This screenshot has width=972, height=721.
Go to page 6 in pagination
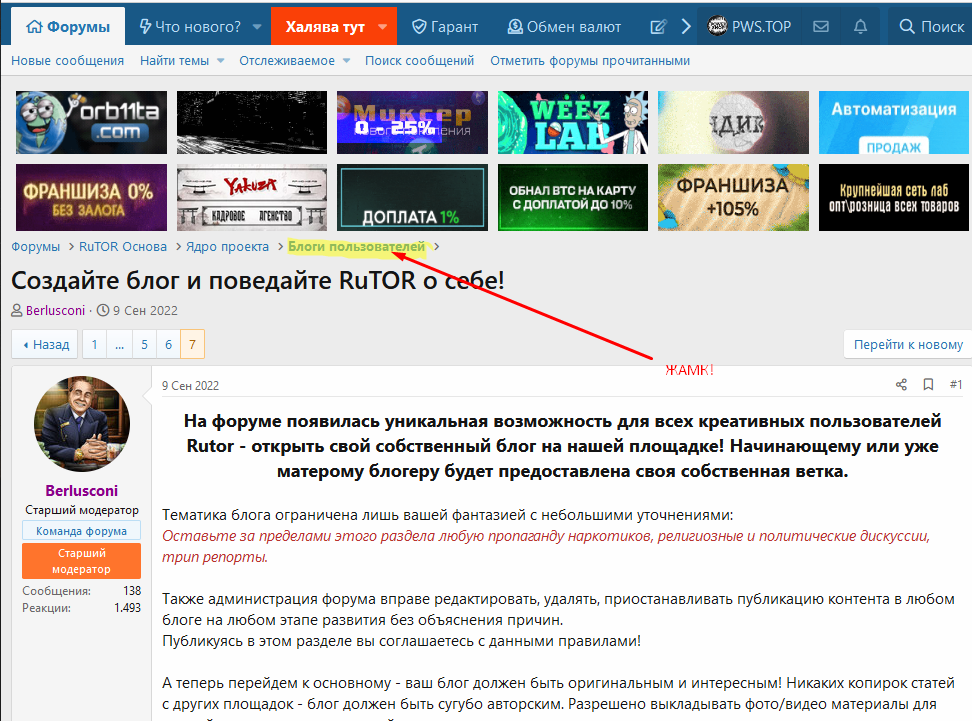click(169, 345)
